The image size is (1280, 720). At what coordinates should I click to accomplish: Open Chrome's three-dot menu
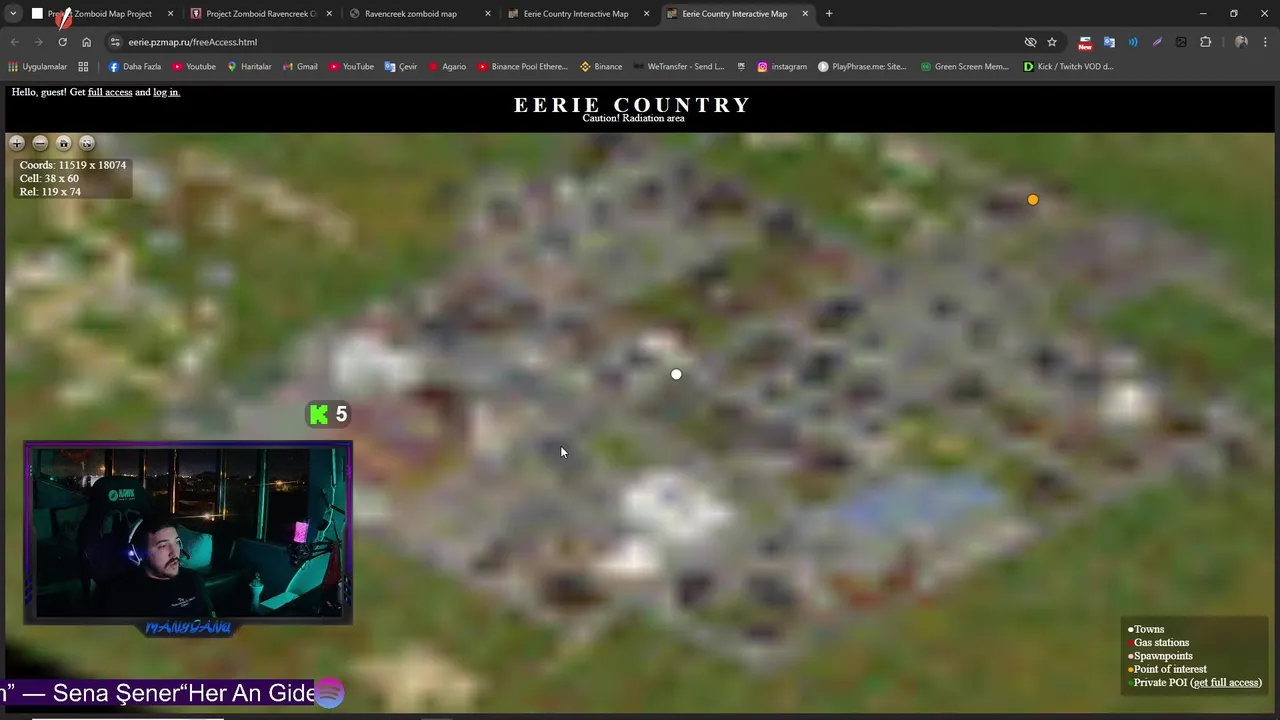tap(1265, 42)
